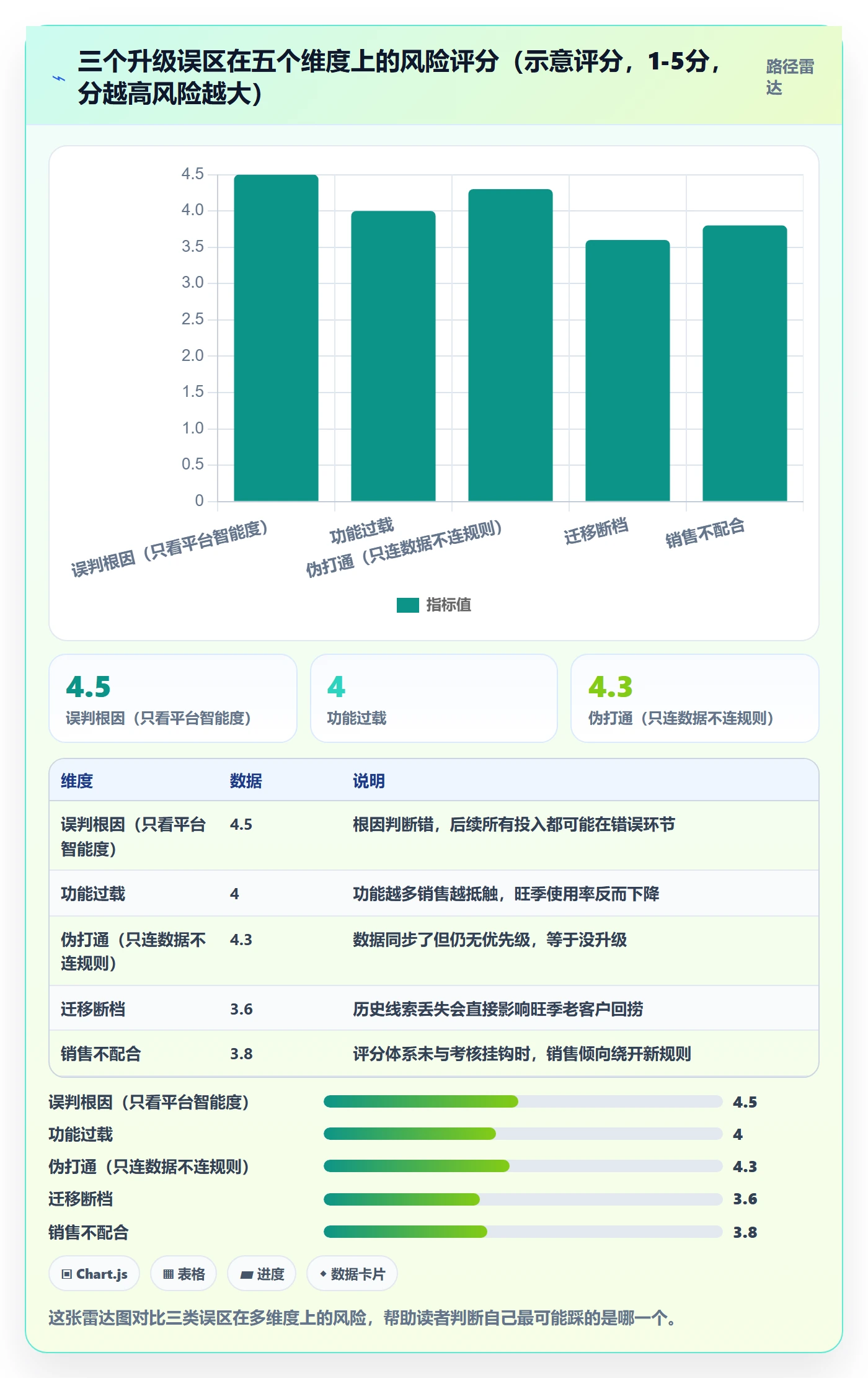Image resolution: width=868 pixels, height=1378 pixels.
Task: Click the 指标值 legend label
Action: tap(449, 605)
